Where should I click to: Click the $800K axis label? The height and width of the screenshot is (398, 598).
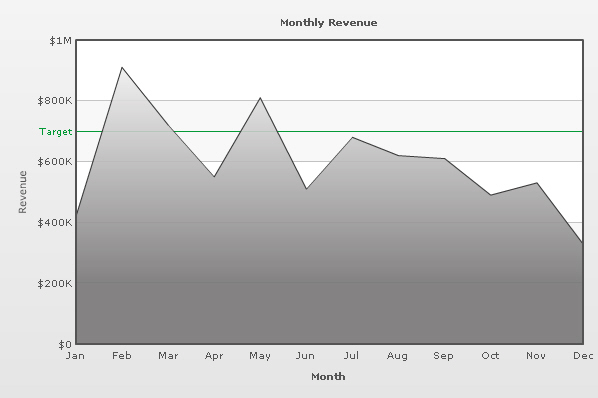click(55, 101)
